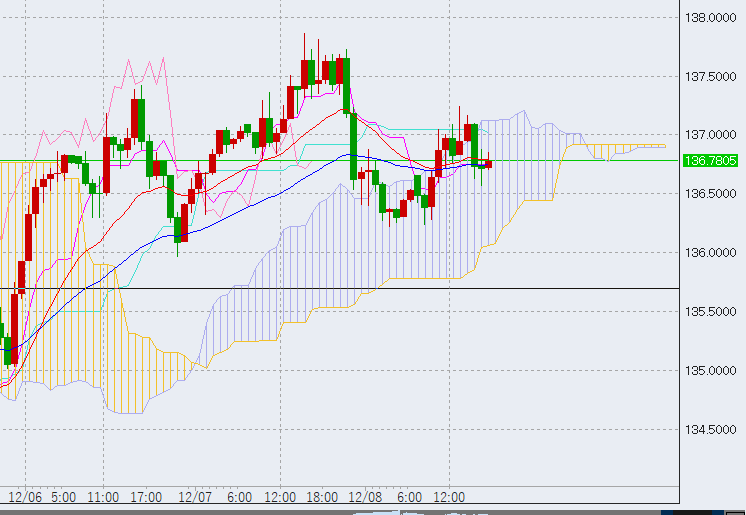Select the 12/06 date on time axis
The width and height of the screenshot is (746, 515).
click(x=25, y=497)
